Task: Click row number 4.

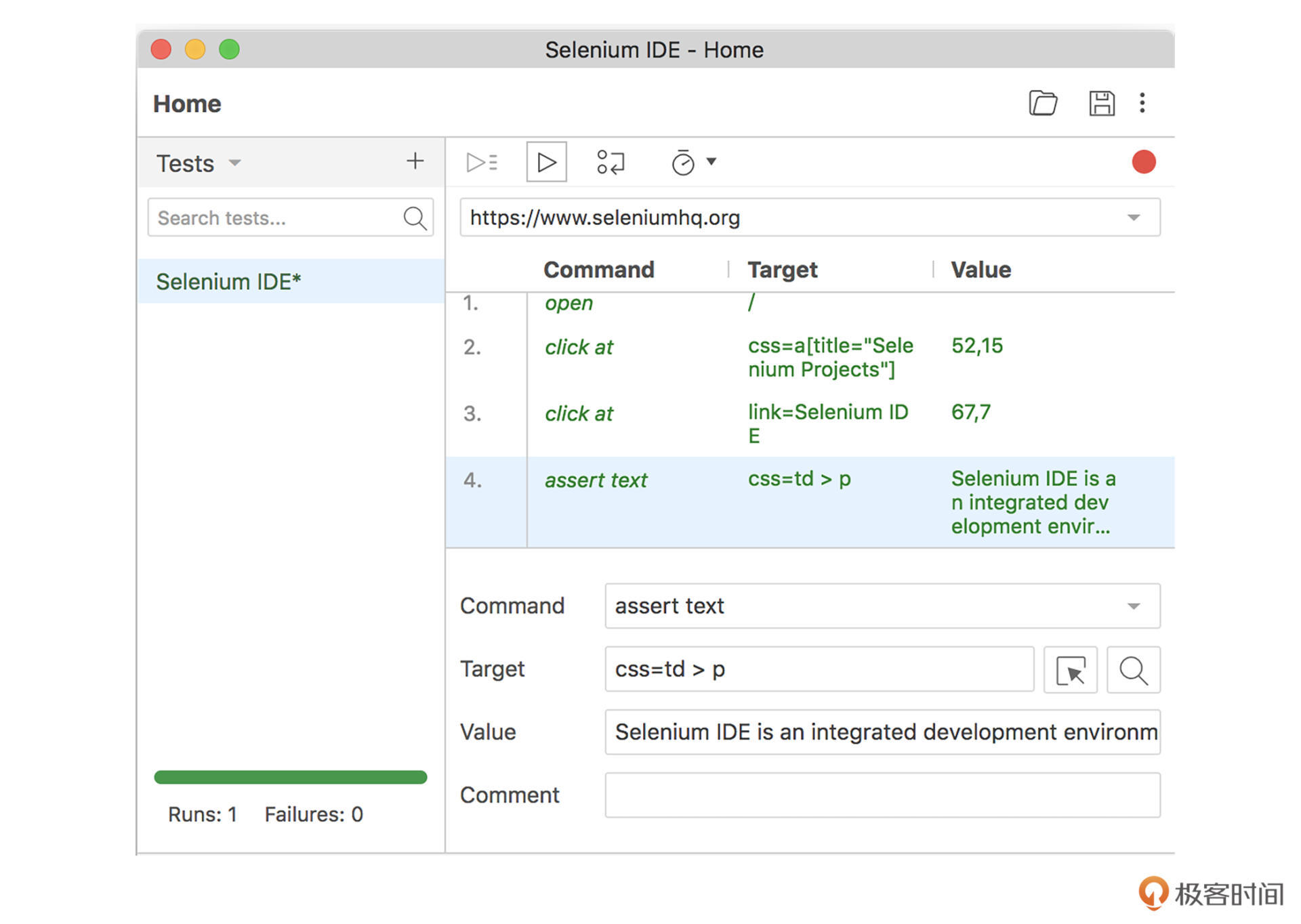Action: click(472, 480)
